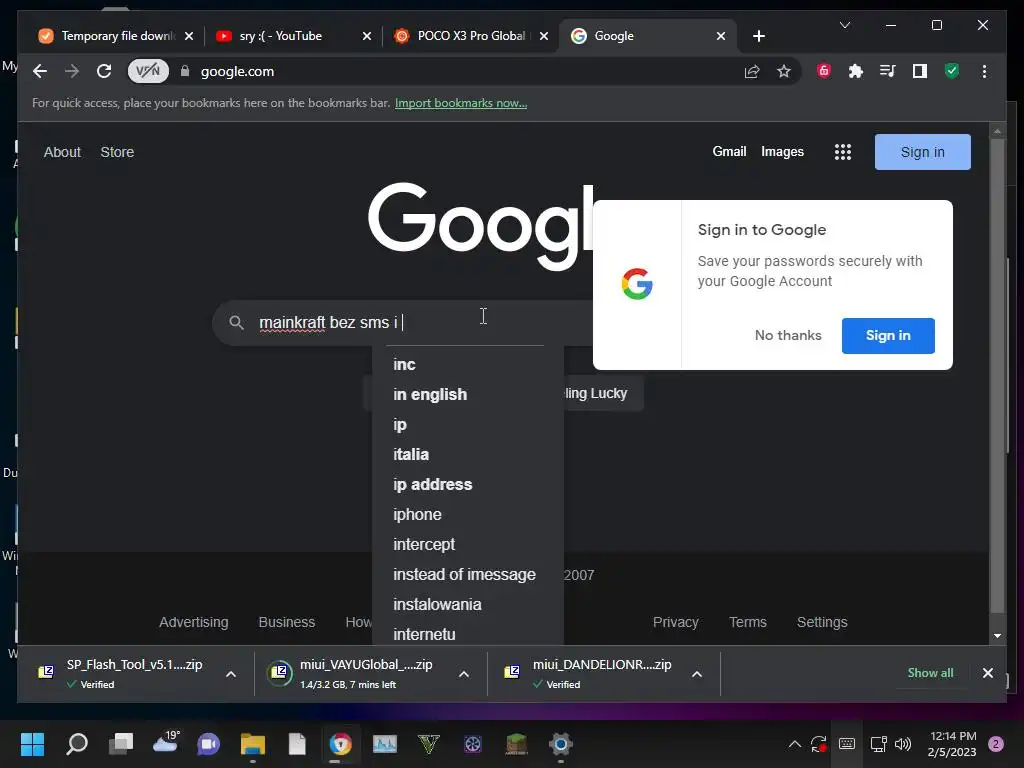Open the red shield extension icon
The height and width of the screenshot is (768, 1024).
click(x=824, y=71)
